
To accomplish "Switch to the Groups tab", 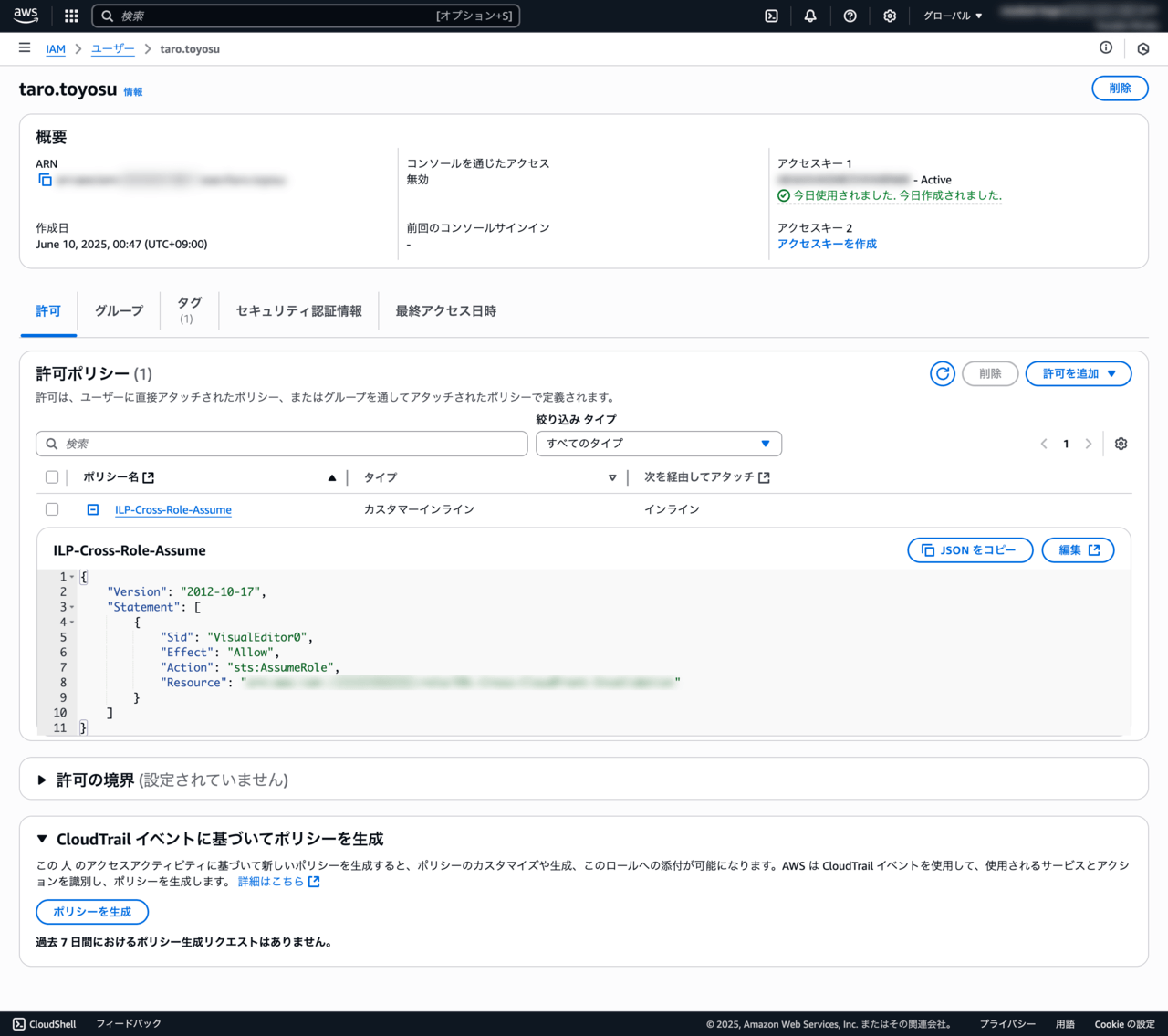I will [120, 311].
